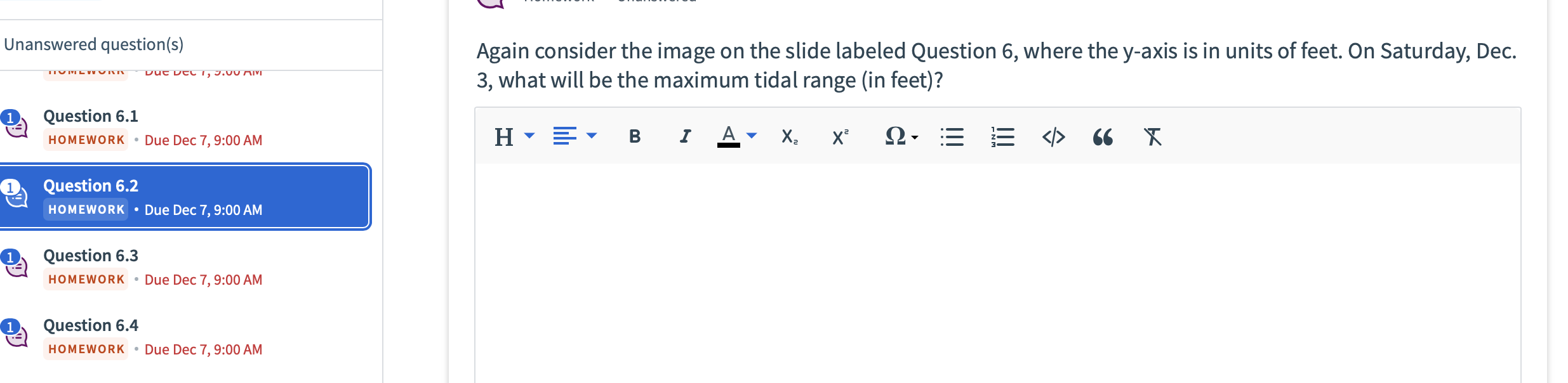Viewport: 1568px width, 383px height.
Task: Select Question 6.4 in the sidebar
Action: (x=90, y=325)
